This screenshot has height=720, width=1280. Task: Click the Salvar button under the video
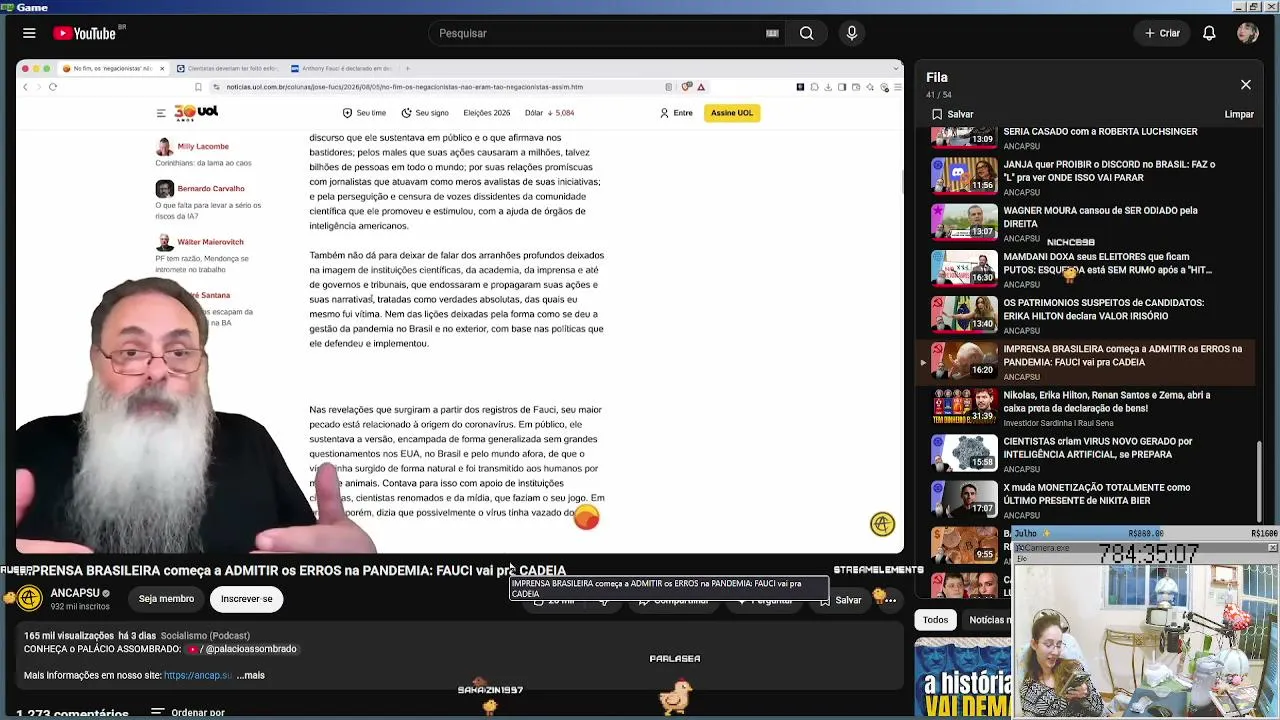841,600
